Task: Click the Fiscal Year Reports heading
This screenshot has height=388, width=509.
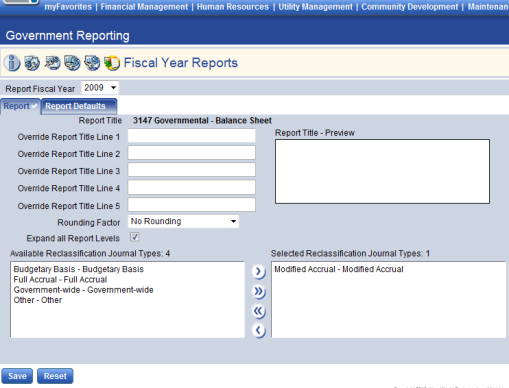Action: coord(181,63)
